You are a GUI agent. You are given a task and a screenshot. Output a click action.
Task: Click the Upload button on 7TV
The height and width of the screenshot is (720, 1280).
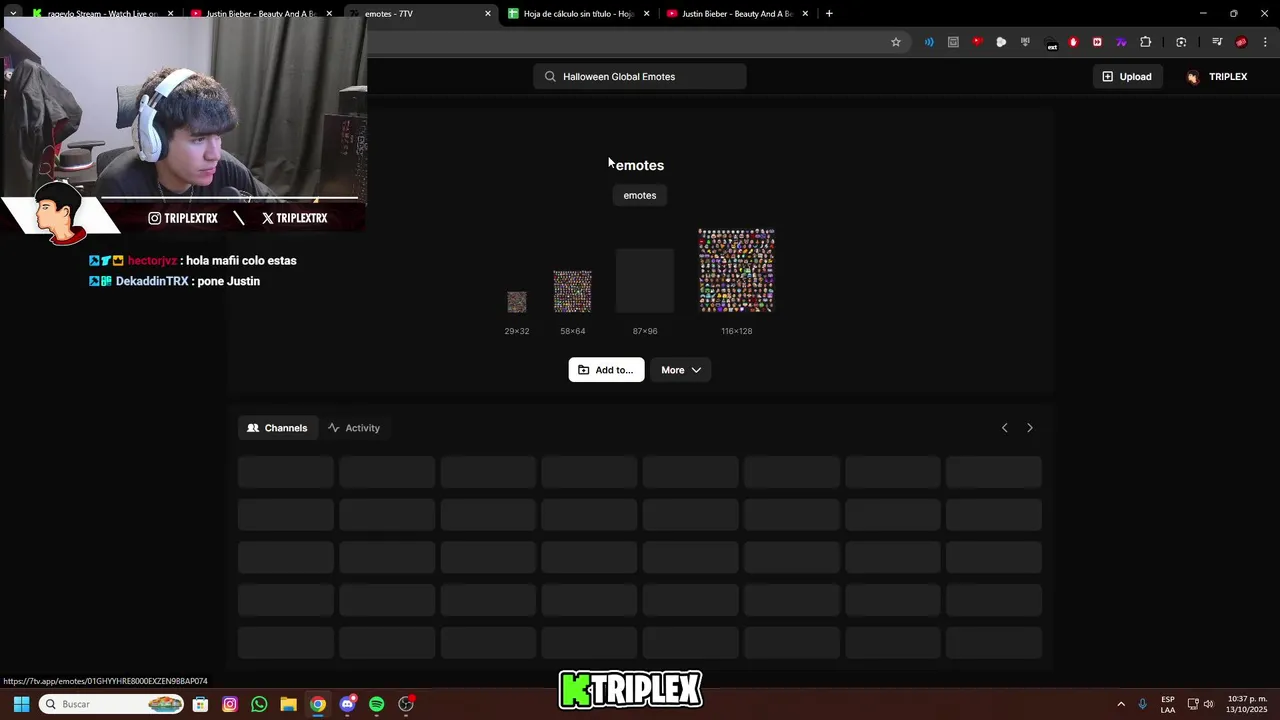(1127, 77)
